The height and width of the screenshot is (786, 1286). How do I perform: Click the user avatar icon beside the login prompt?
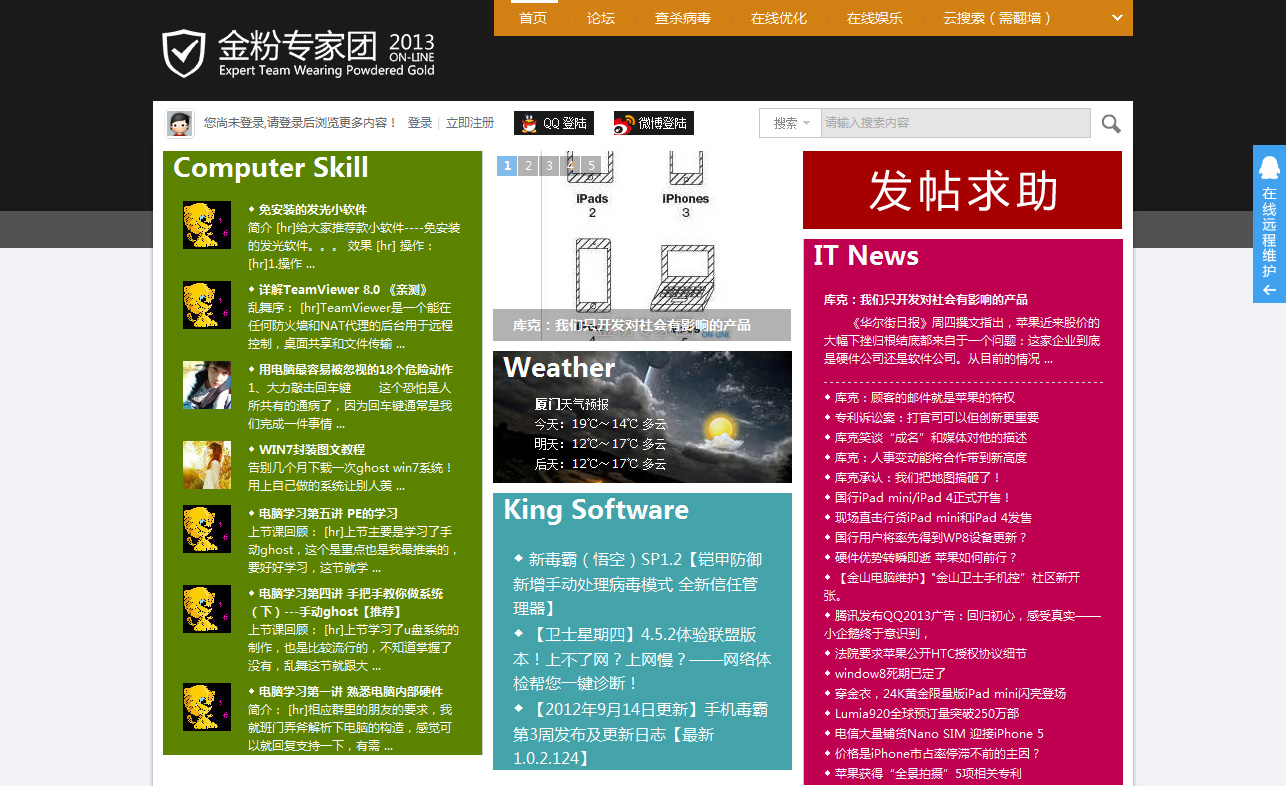[180, 124]
